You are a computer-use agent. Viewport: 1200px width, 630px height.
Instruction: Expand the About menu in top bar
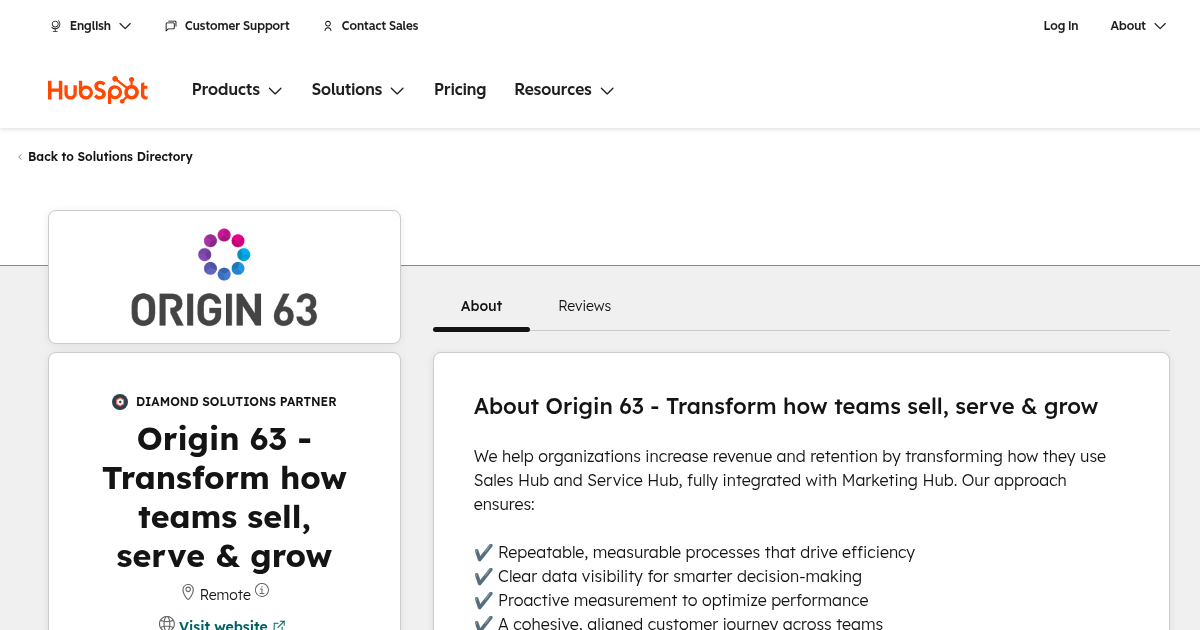(1138, 26)
